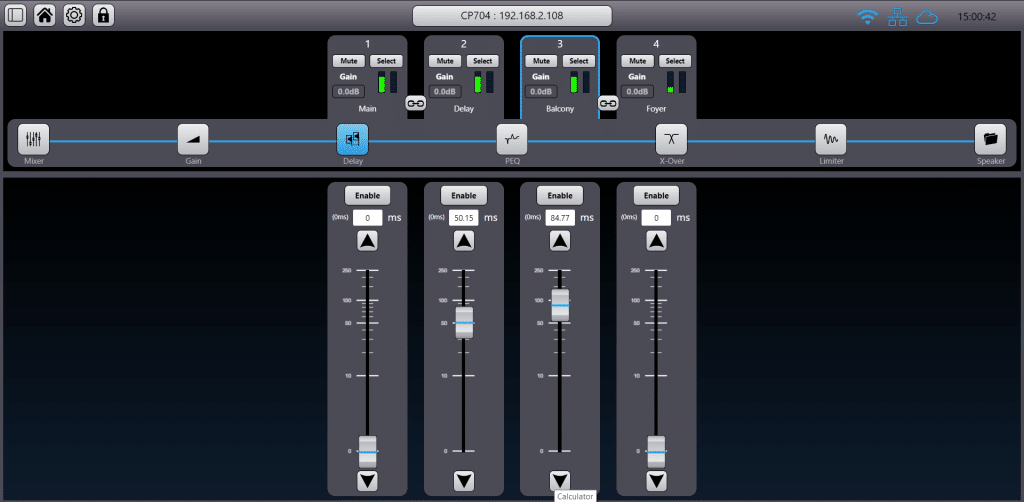Select channel 1 Main
Viewport: 1024px width, 502px height.
pos(386,61)
